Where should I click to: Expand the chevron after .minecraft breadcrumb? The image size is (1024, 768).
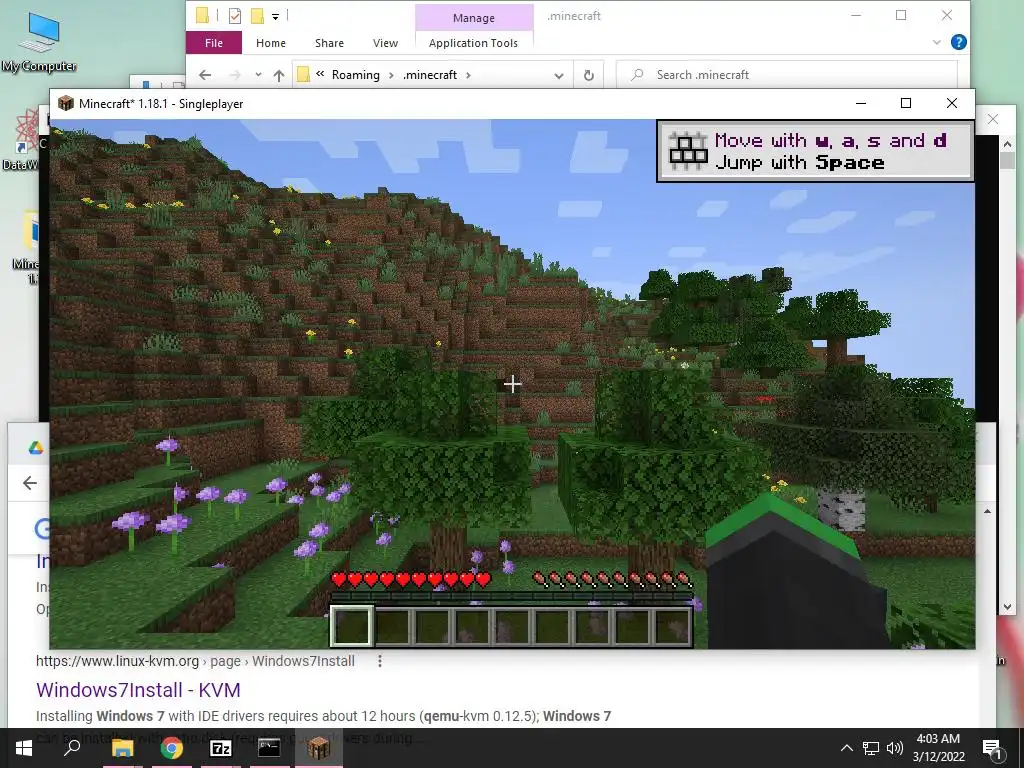[468, 75]
